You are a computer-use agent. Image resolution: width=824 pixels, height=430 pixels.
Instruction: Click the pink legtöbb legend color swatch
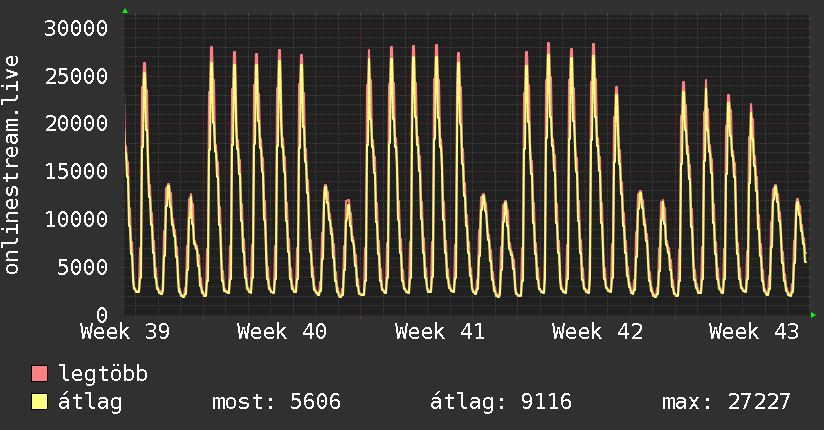[39, 373]
